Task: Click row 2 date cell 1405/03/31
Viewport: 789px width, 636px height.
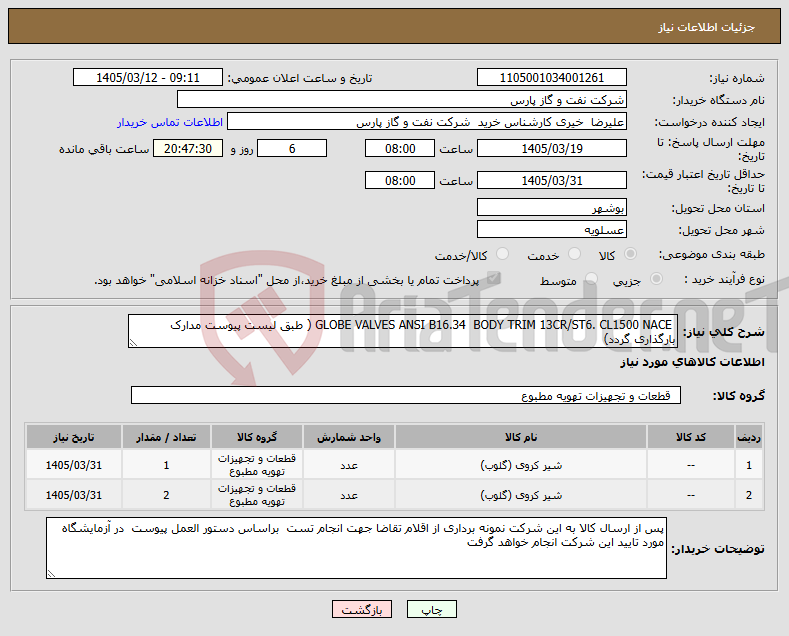Action: (73, 495)
